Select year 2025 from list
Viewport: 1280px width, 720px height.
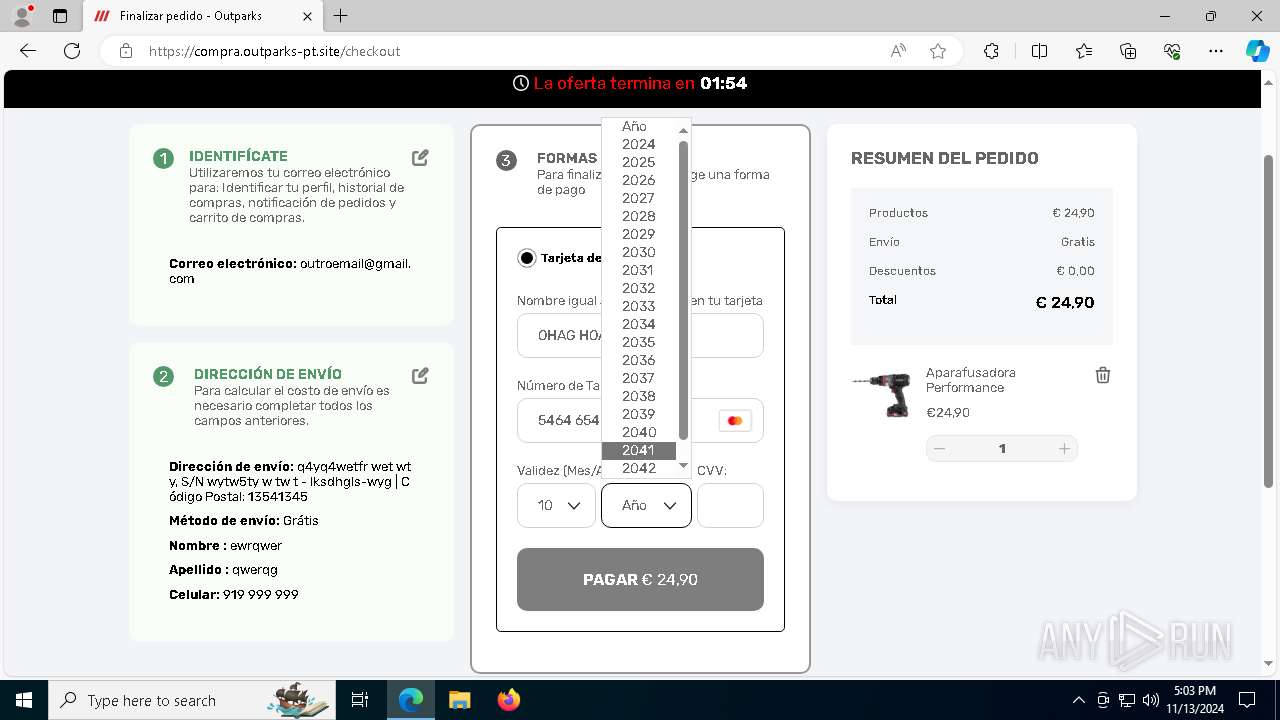tap(639, 162)
